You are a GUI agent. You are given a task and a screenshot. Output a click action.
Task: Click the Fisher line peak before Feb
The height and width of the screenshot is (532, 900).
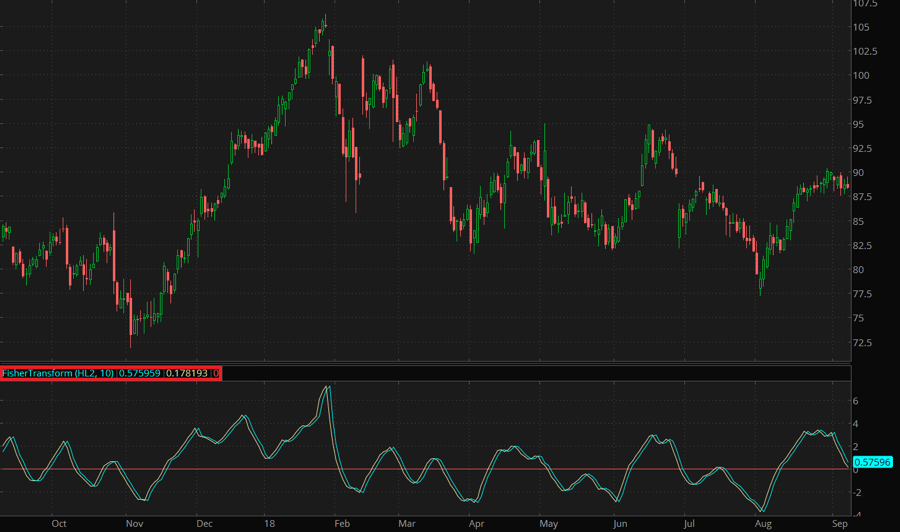click(327, 387)
